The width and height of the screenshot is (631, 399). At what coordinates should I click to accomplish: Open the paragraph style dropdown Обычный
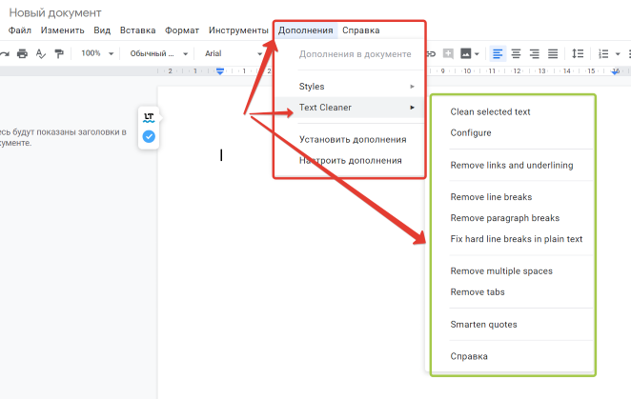tap(159, 53)
